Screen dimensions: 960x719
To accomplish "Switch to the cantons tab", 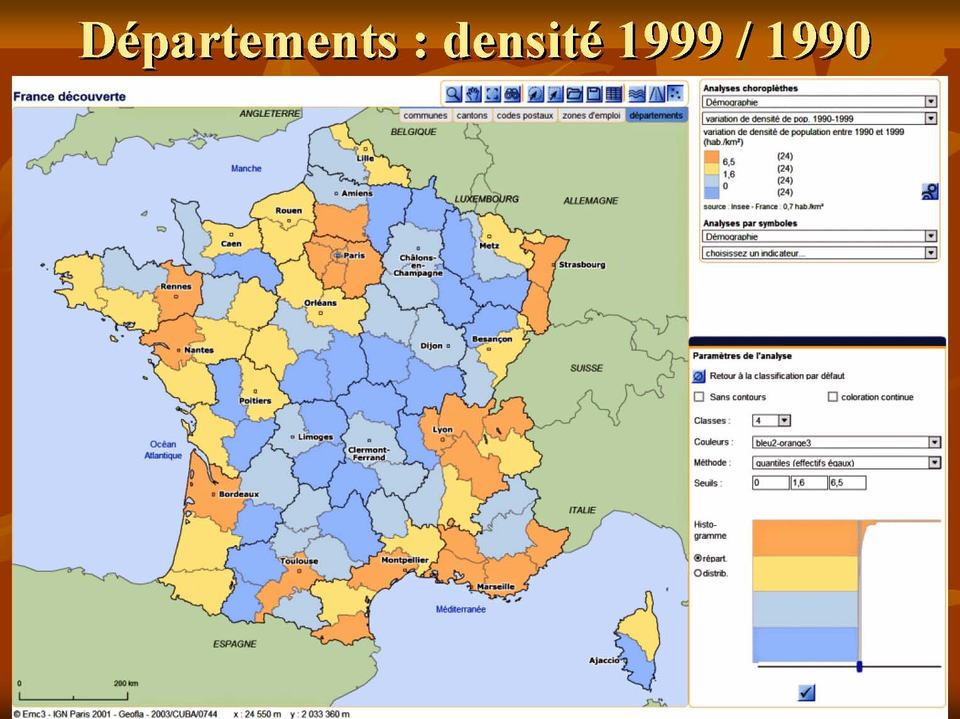I will (x=472, y=115).
